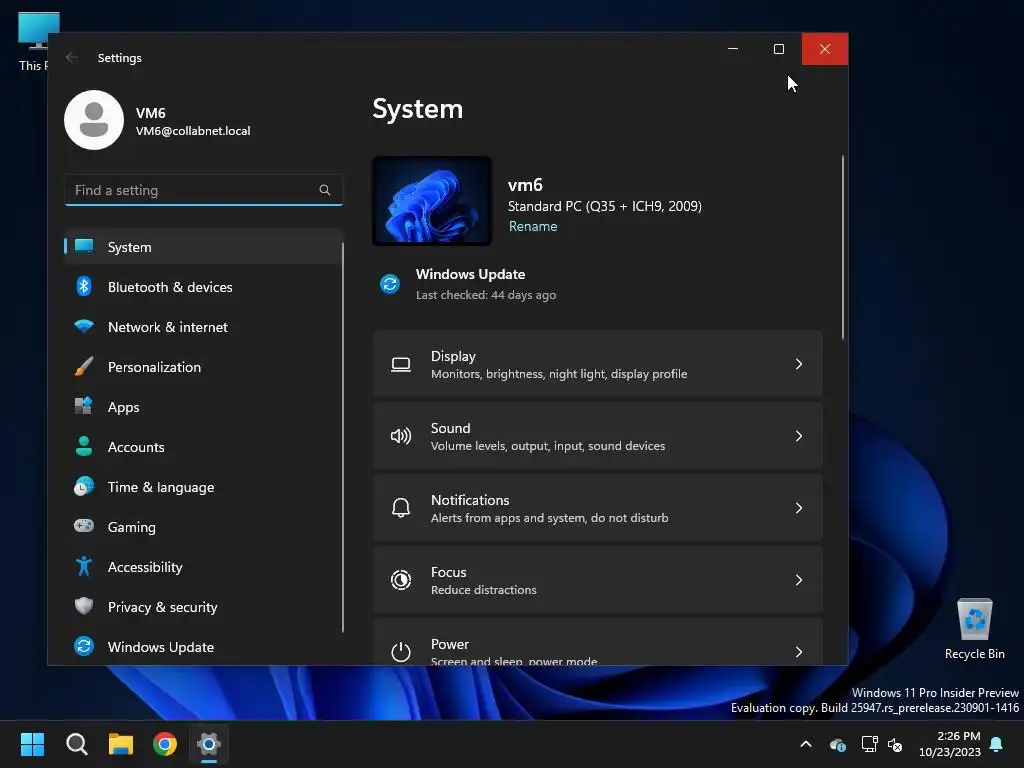Viewport: 1024px width, 768px height.
Task: Maximize the Settings window
Action: [x=778, y=49]
